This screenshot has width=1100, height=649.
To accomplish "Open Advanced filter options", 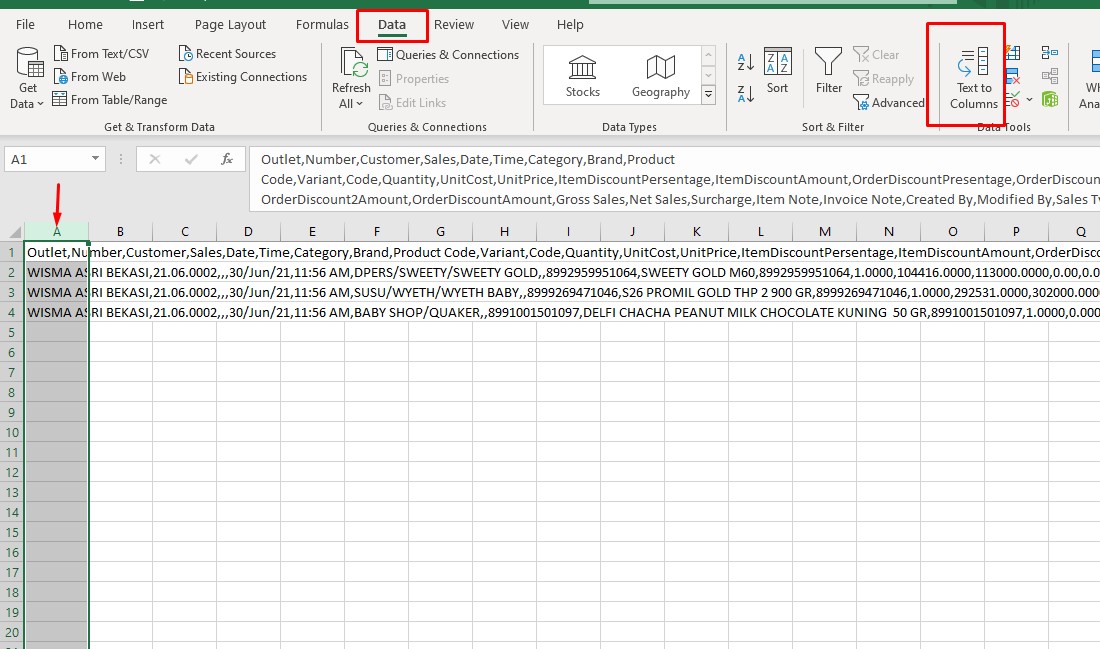I will [889, 102].
